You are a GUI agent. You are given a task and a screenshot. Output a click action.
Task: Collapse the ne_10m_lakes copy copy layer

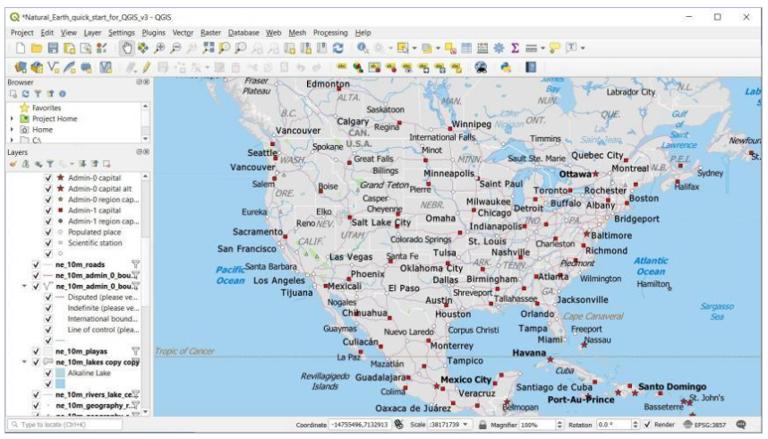pos(24,362)
